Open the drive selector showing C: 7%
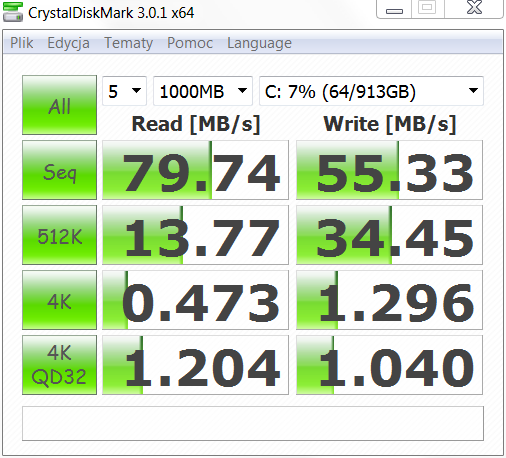This screenshot has width=506, height=458. [x=371, y=91]
